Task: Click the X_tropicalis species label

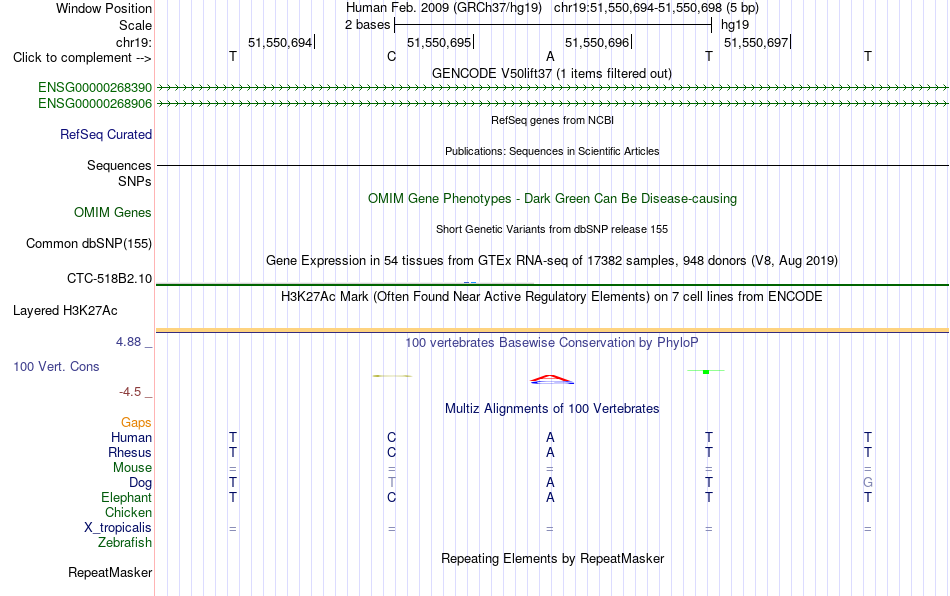Action: click(118, 528)
